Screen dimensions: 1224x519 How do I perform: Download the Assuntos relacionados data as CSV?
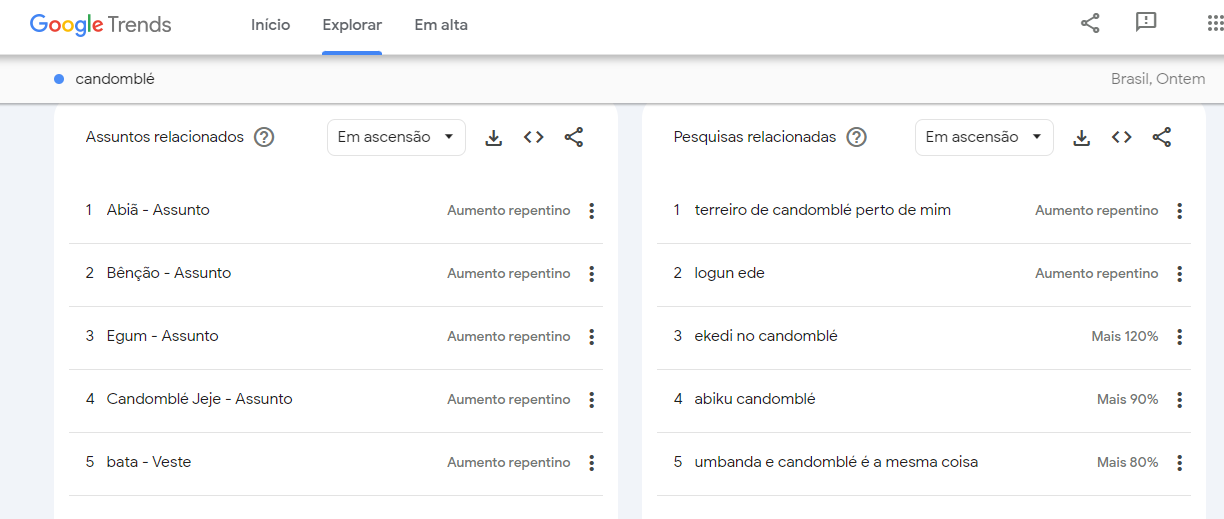pyautogui.click(x=493, y=138)
